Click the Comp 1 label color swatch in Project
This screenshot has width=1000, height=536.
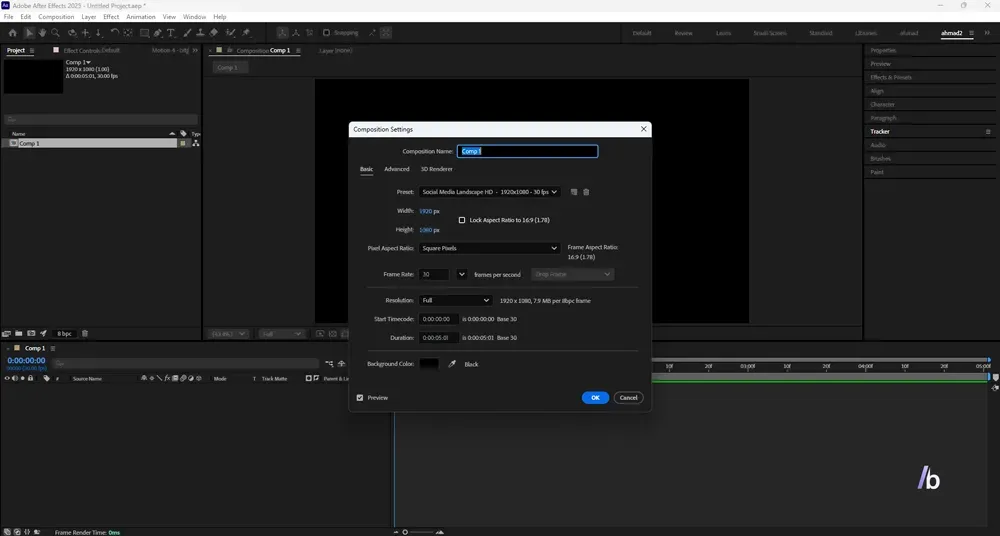point(182,144)
